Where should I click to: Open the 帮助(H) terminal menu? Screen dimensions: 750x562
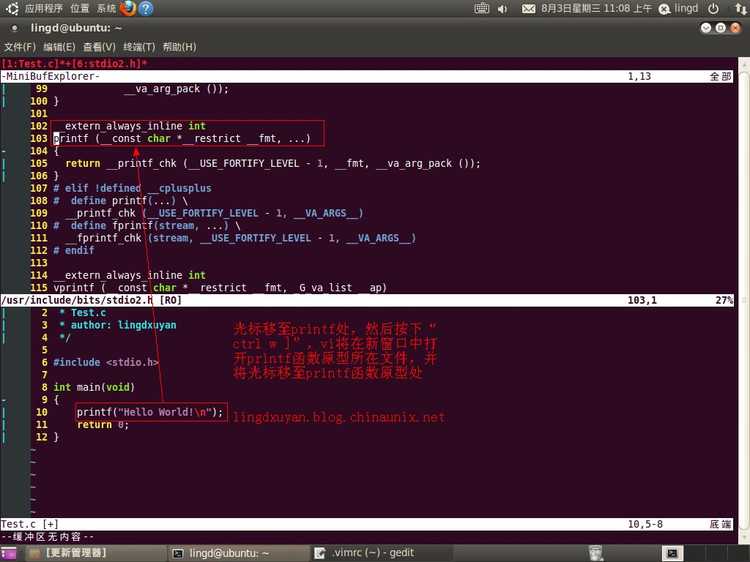179,47
